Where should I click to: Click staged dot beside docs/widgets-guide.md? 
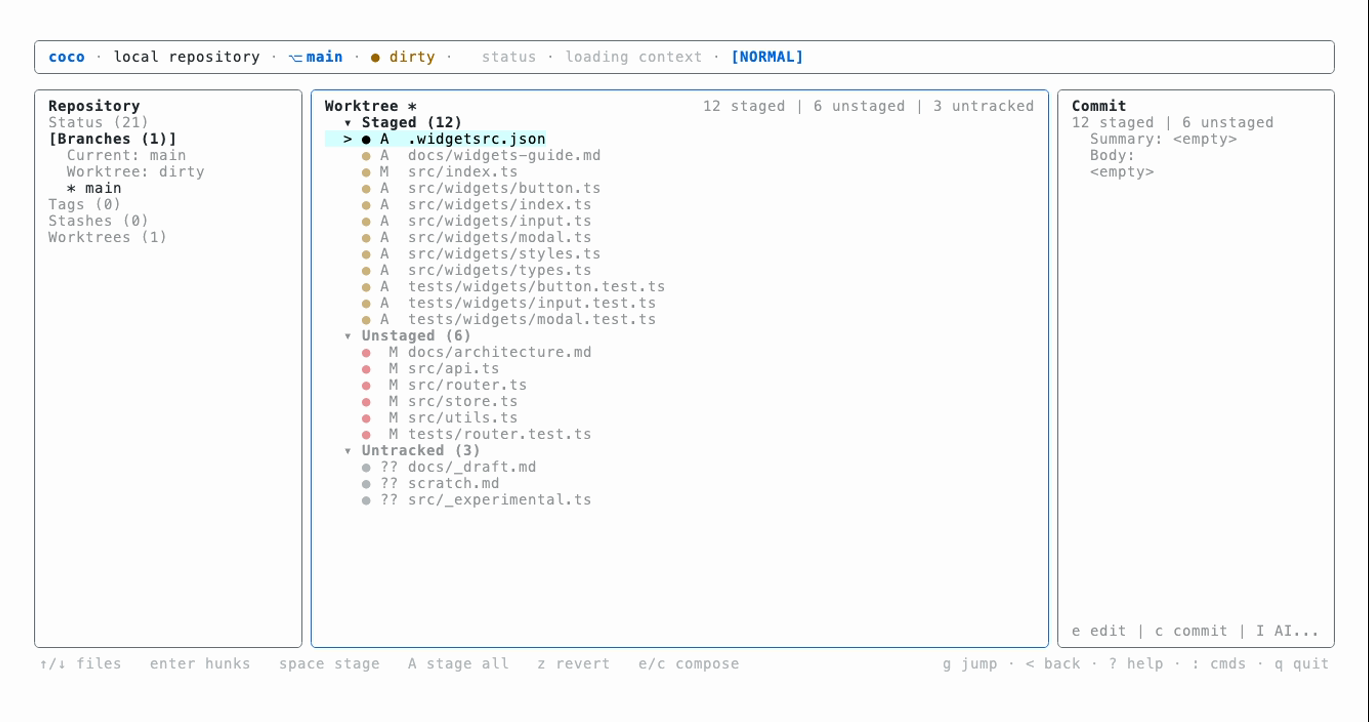(366, 156)
